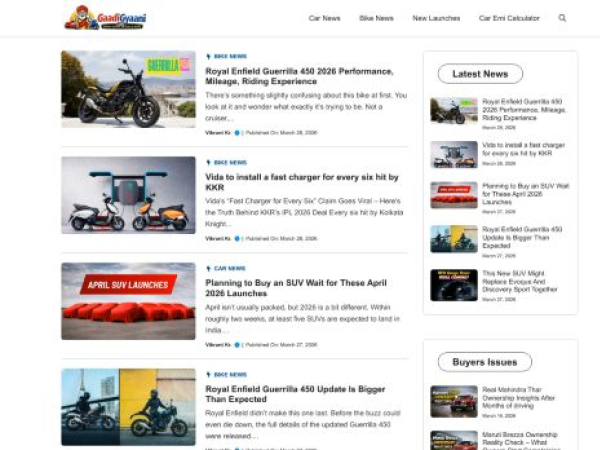Click the Buyers Issues heading button
Screen dimensions: 600x450
[484, 362]
